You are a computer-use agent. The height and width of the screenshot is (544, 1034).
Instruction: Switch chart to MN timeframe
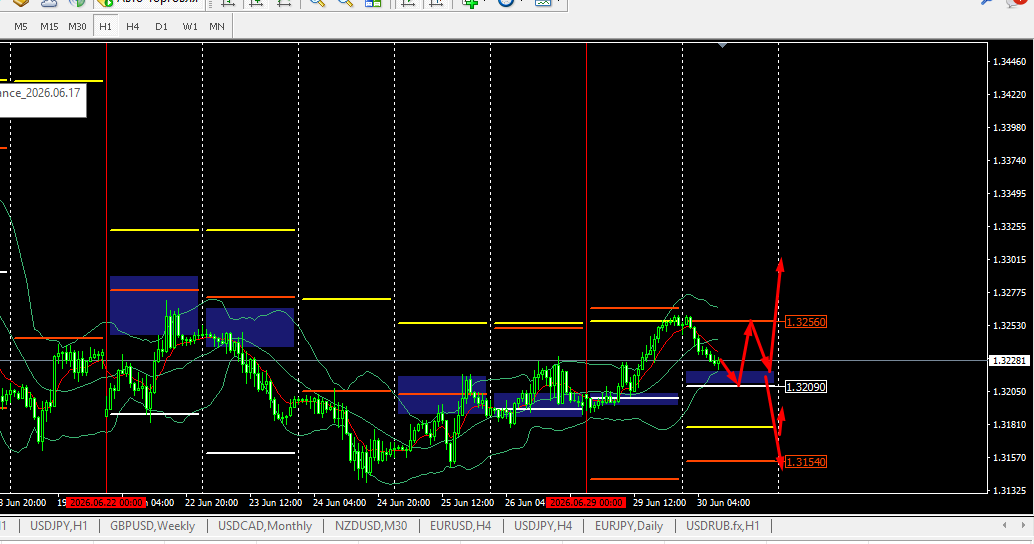click(x=217, y=26)
